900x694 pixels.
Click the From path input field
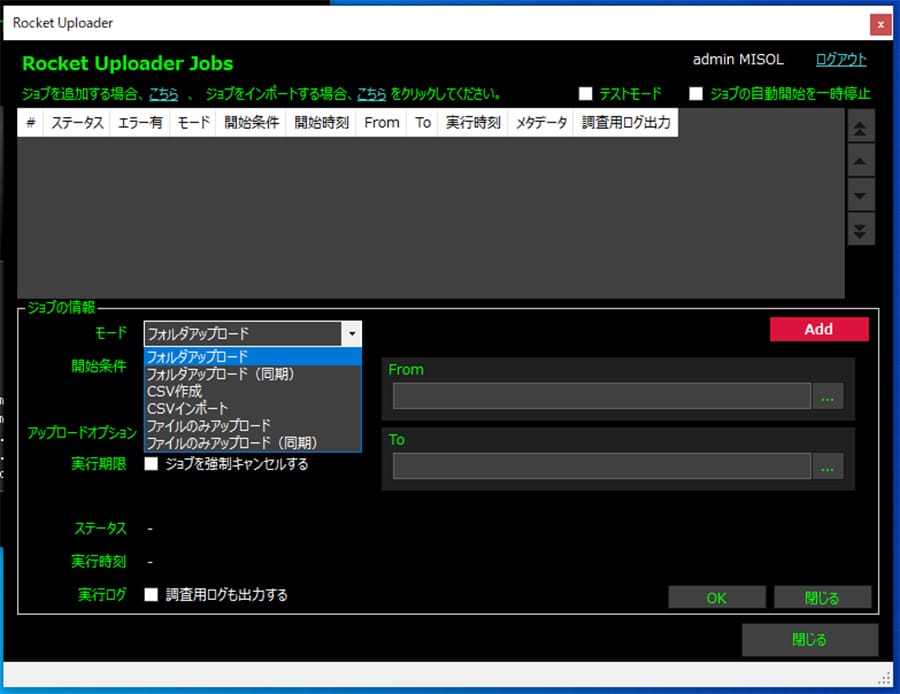tap(602, 397)
